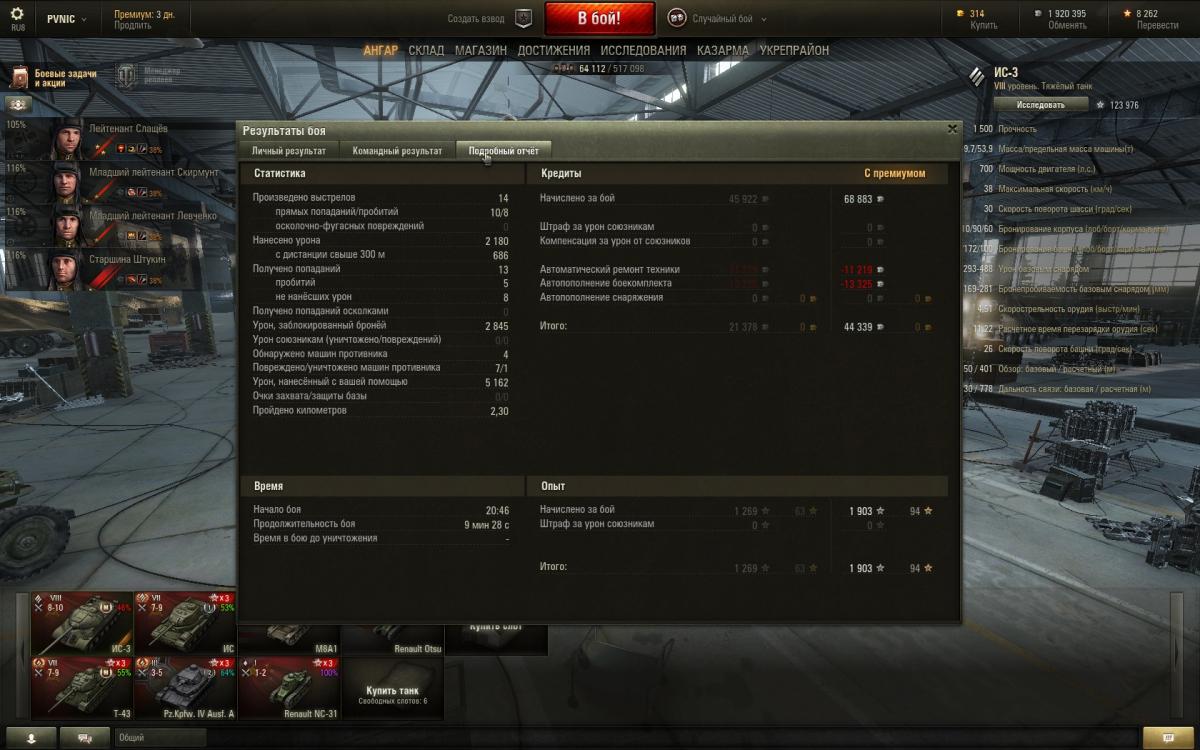
Task: Open the Случайный бой battle type dropdown
Action: (x=730, y=19)
